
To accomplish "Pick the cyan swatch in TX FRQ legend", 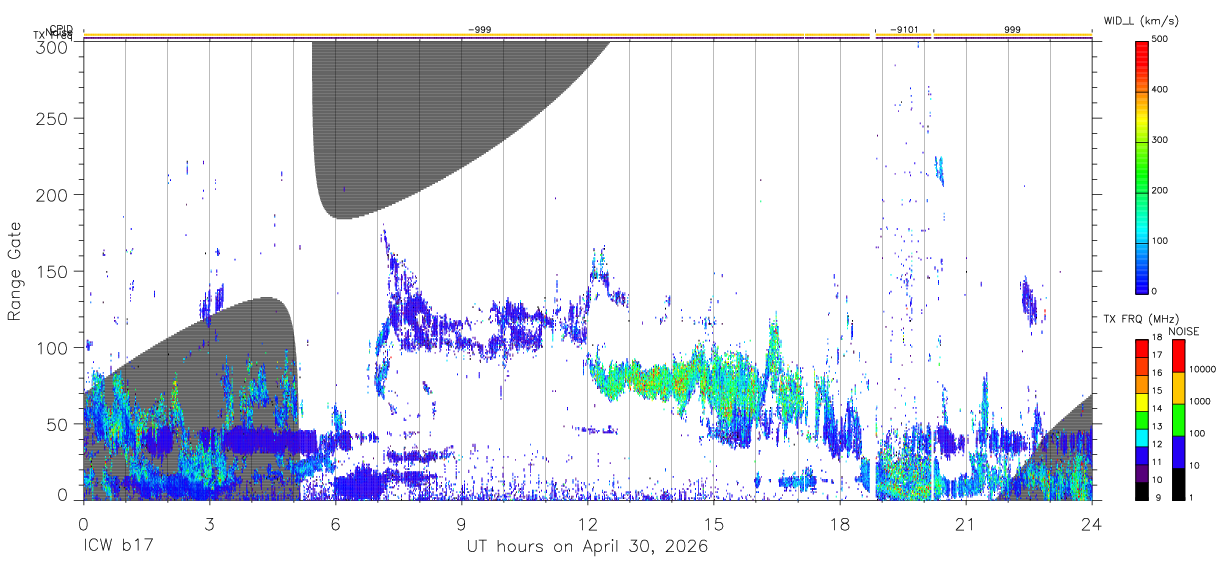I will (1141, 440).
